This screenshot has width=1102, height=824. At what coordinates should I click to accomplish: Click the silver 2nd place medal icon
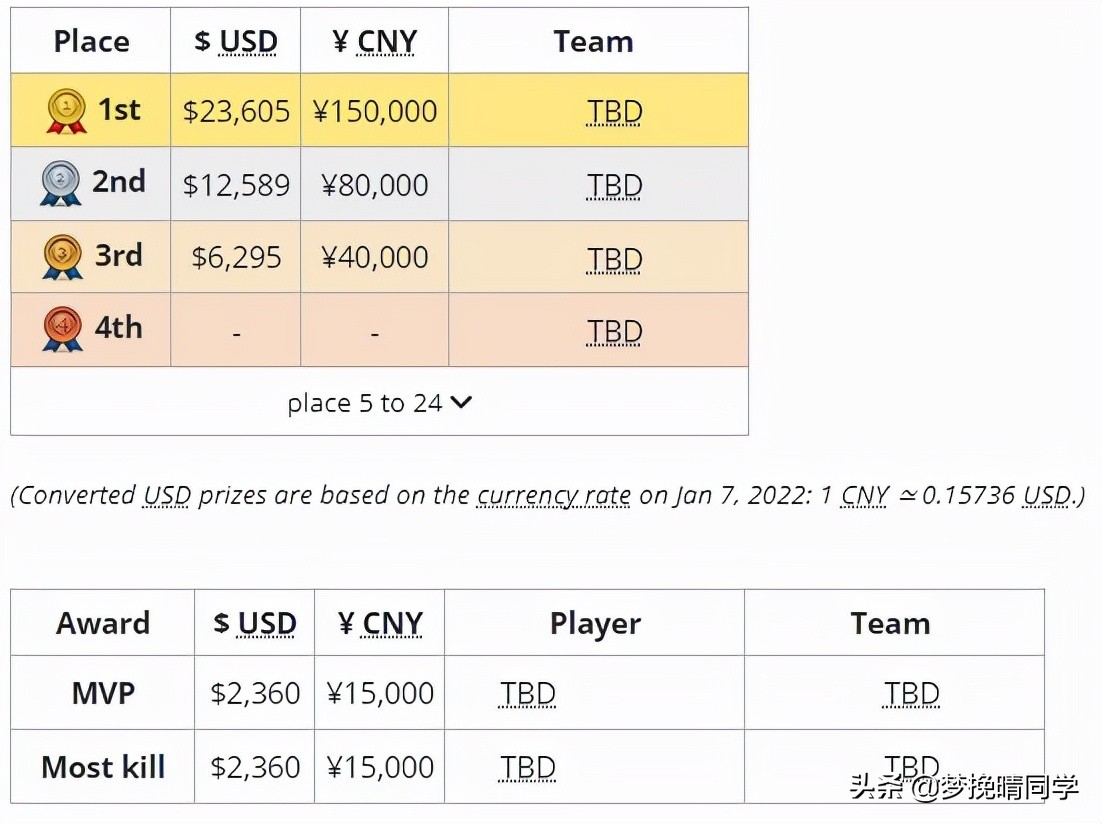point(60,184)
